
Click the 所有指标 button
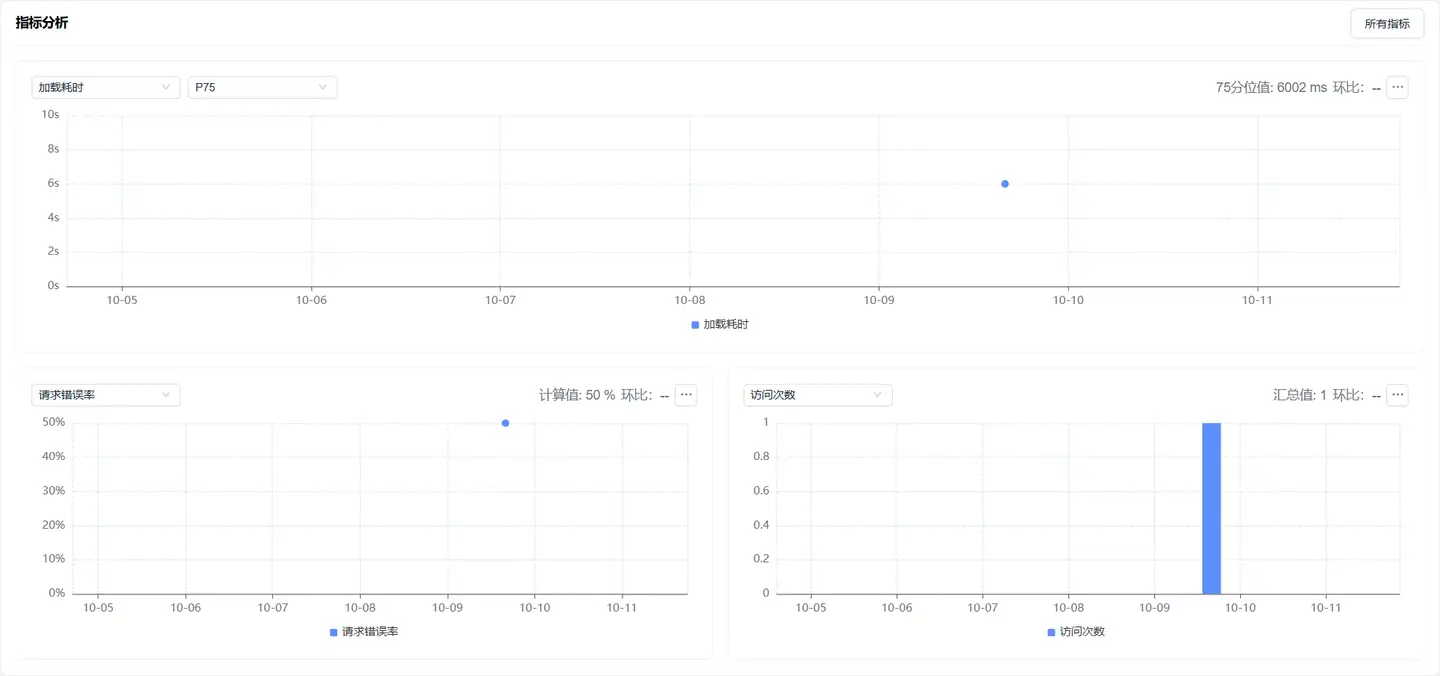point(1386,24)
